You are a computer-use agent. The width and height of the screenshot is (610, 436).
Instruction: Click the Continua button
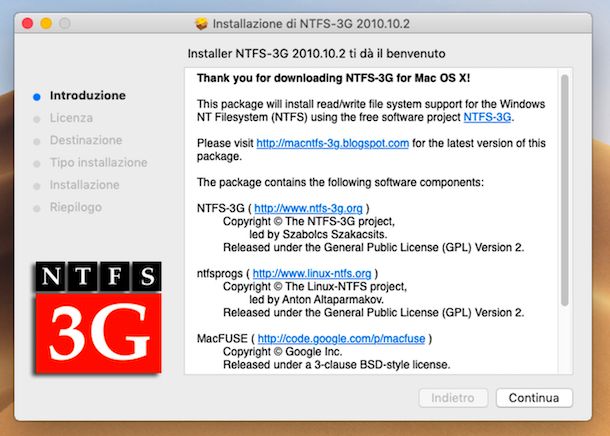click(x=534, y=398)
